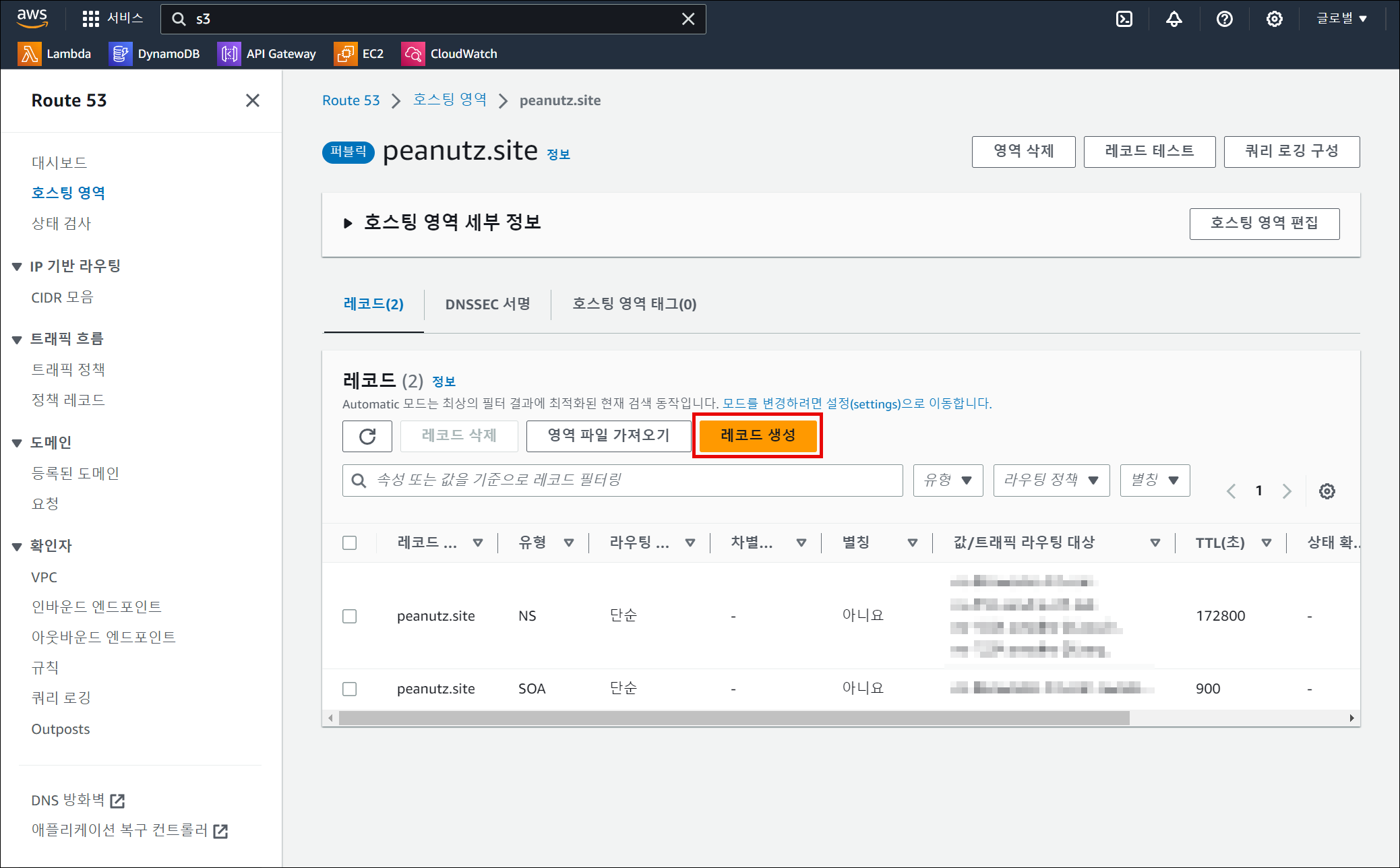Open API Gateway shortcut icon
1400x868 pixels.
229,54
